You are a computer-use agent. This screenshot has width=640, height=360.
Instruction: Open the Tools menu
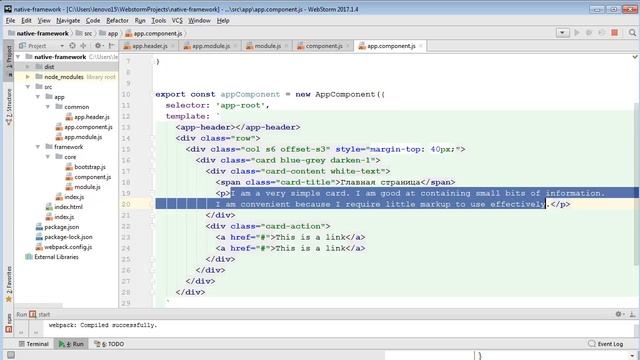pos(159,20)
